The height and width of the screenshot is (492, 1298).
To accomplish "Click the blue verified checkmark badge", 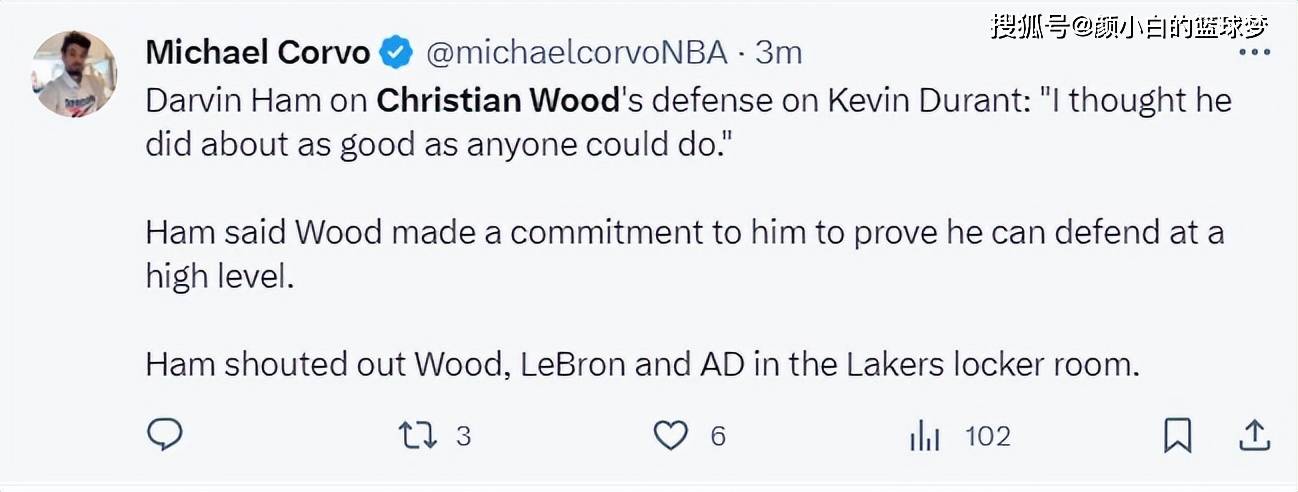I will pyautogui.click(x=397, y=53).
